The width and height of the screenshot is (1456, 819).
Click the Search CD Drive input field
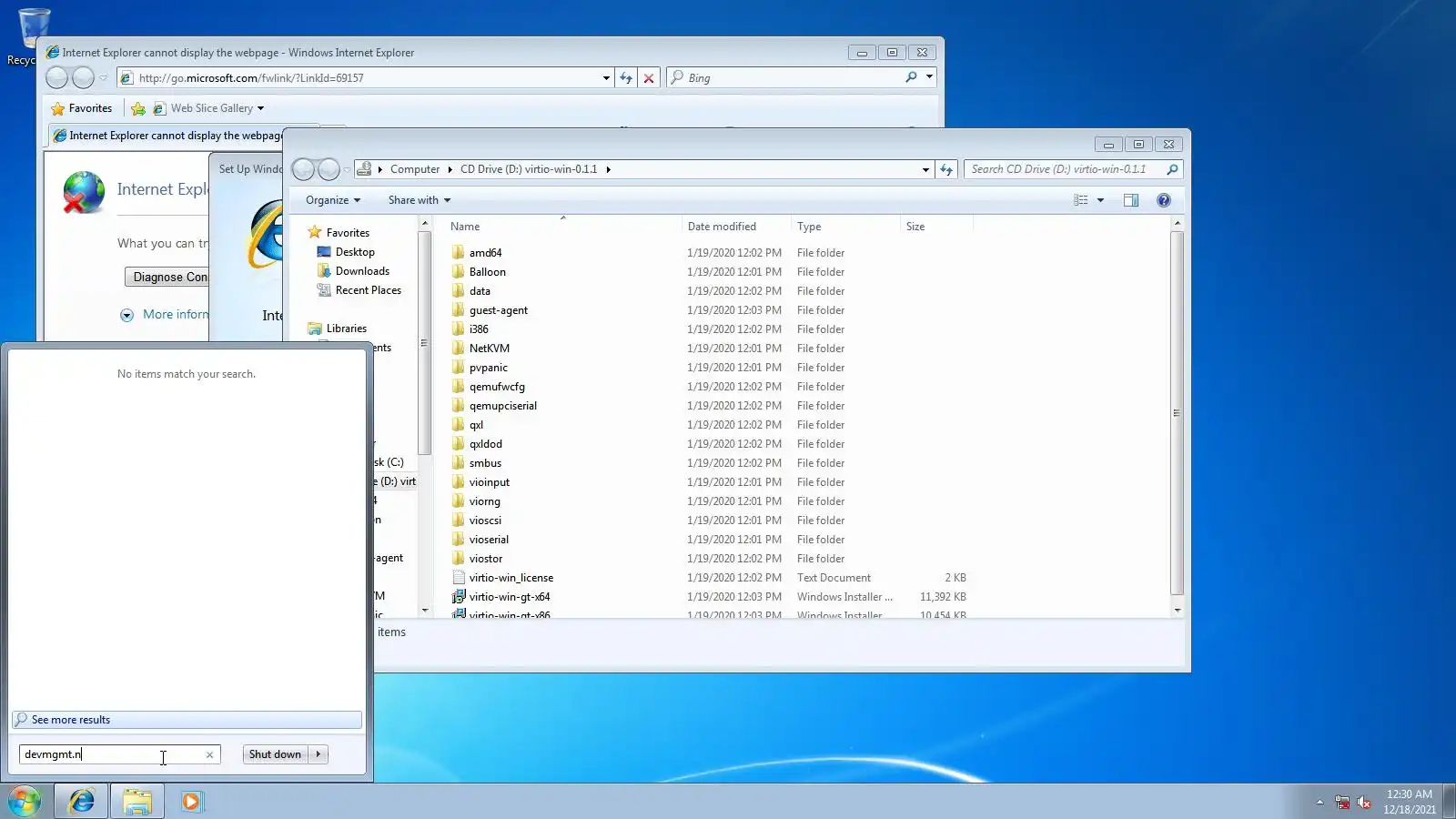pos(1065,169)
